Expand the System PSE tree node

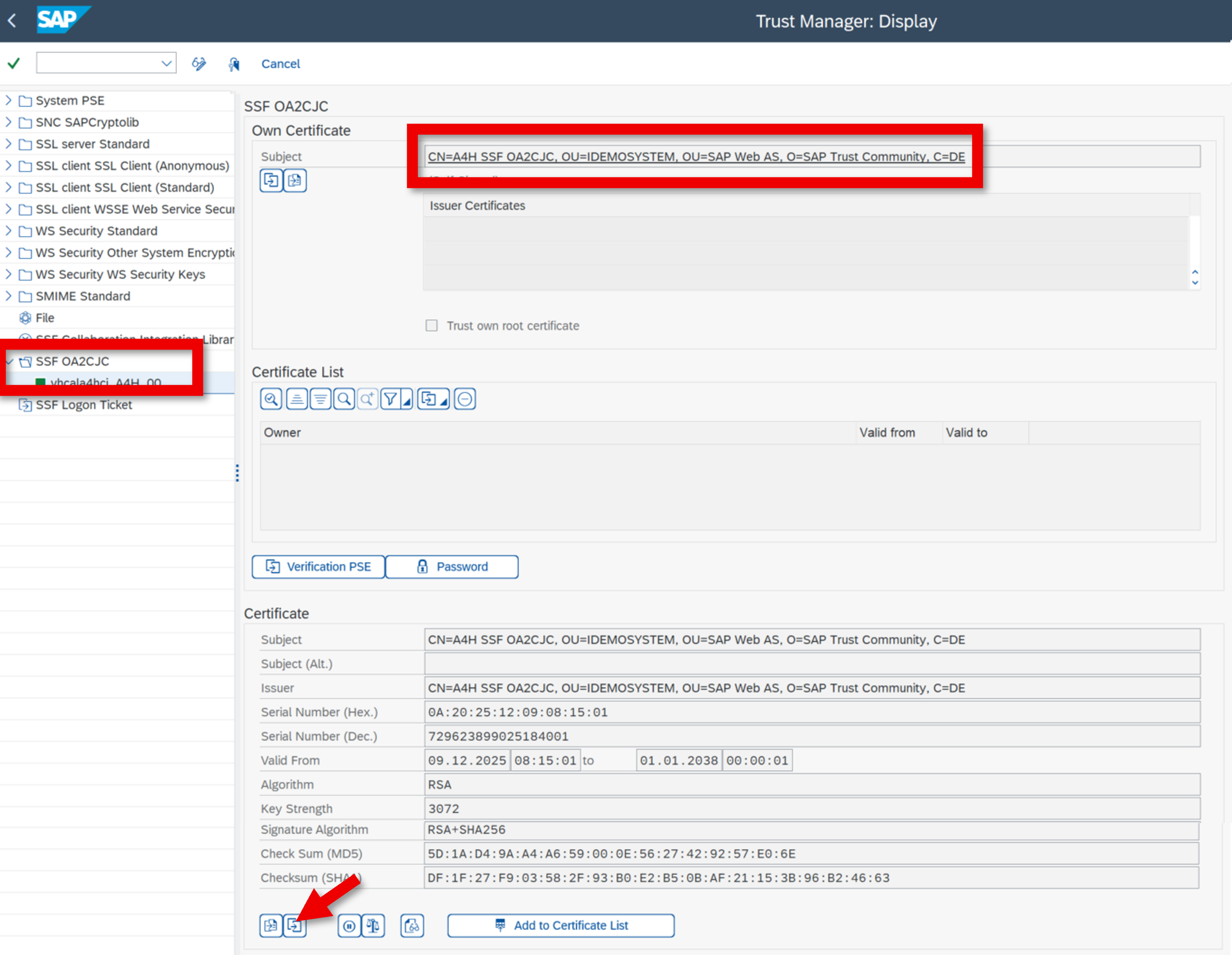(9, 100)
